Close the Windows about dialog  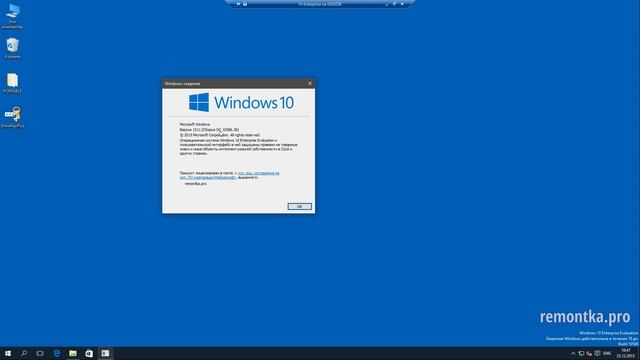(x=309, y=83)
